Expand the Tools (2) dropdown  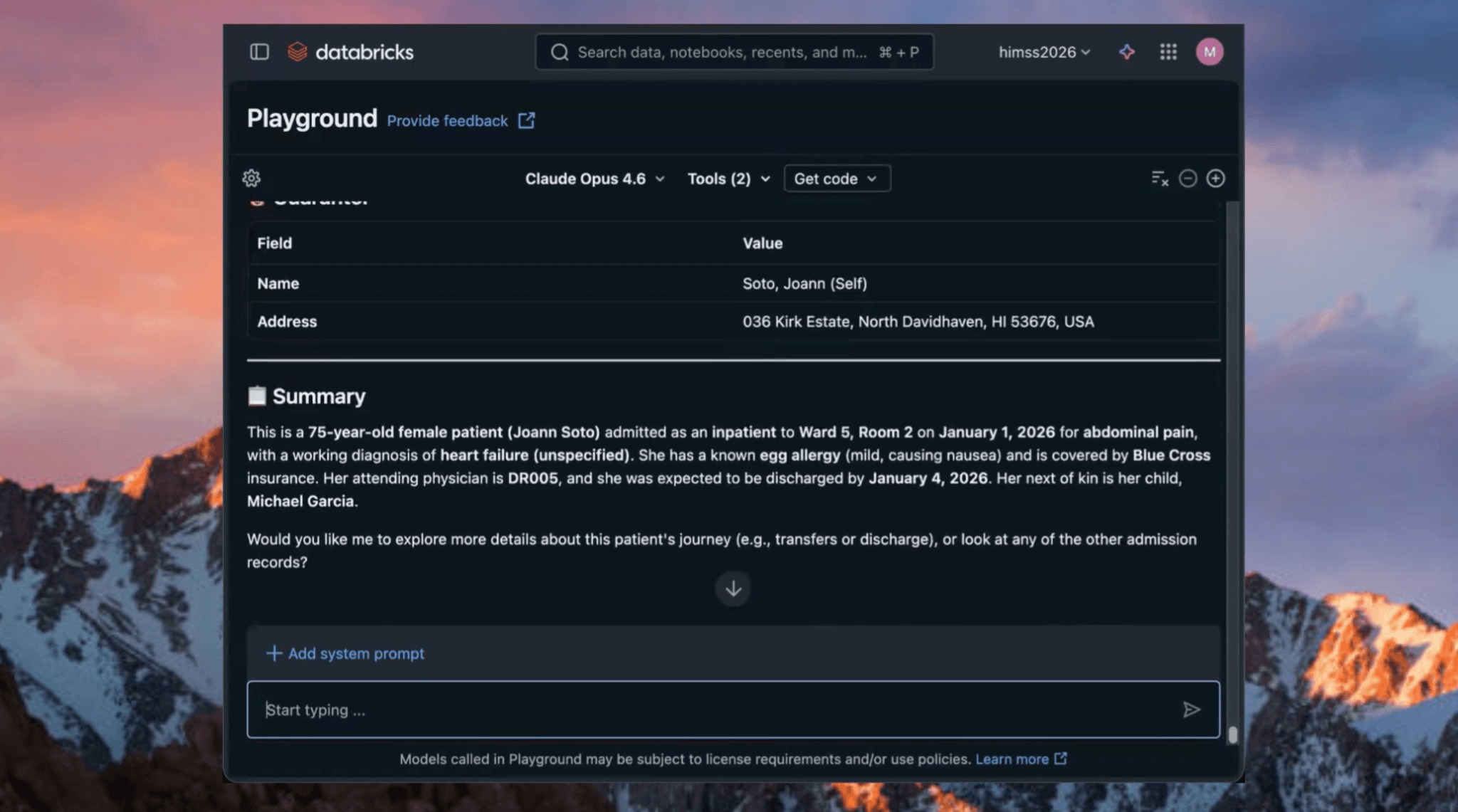[728, 179]
